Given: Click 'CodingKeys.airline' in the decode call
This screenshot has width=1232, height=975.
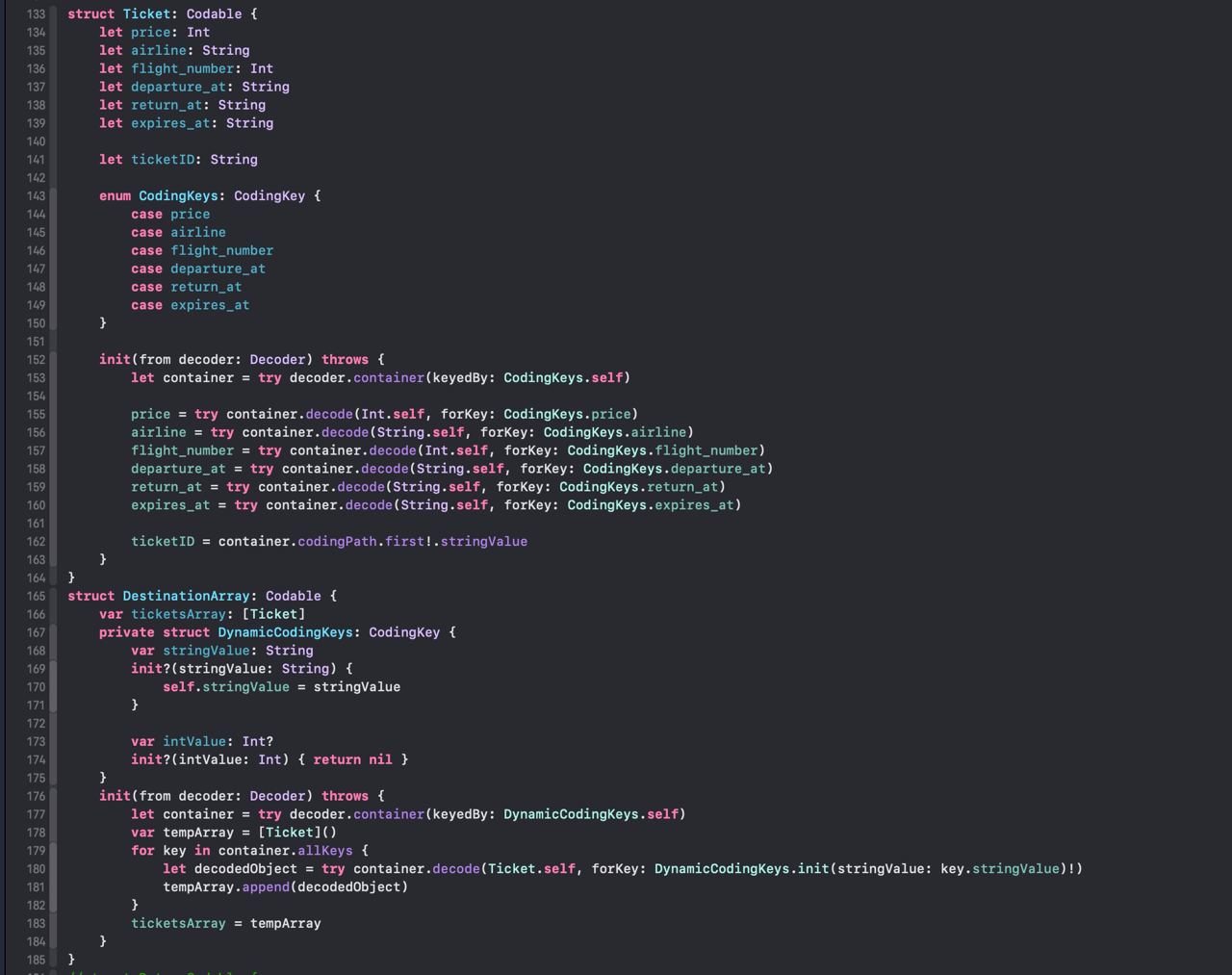Looking at the screenshot, I should point(615,433).
